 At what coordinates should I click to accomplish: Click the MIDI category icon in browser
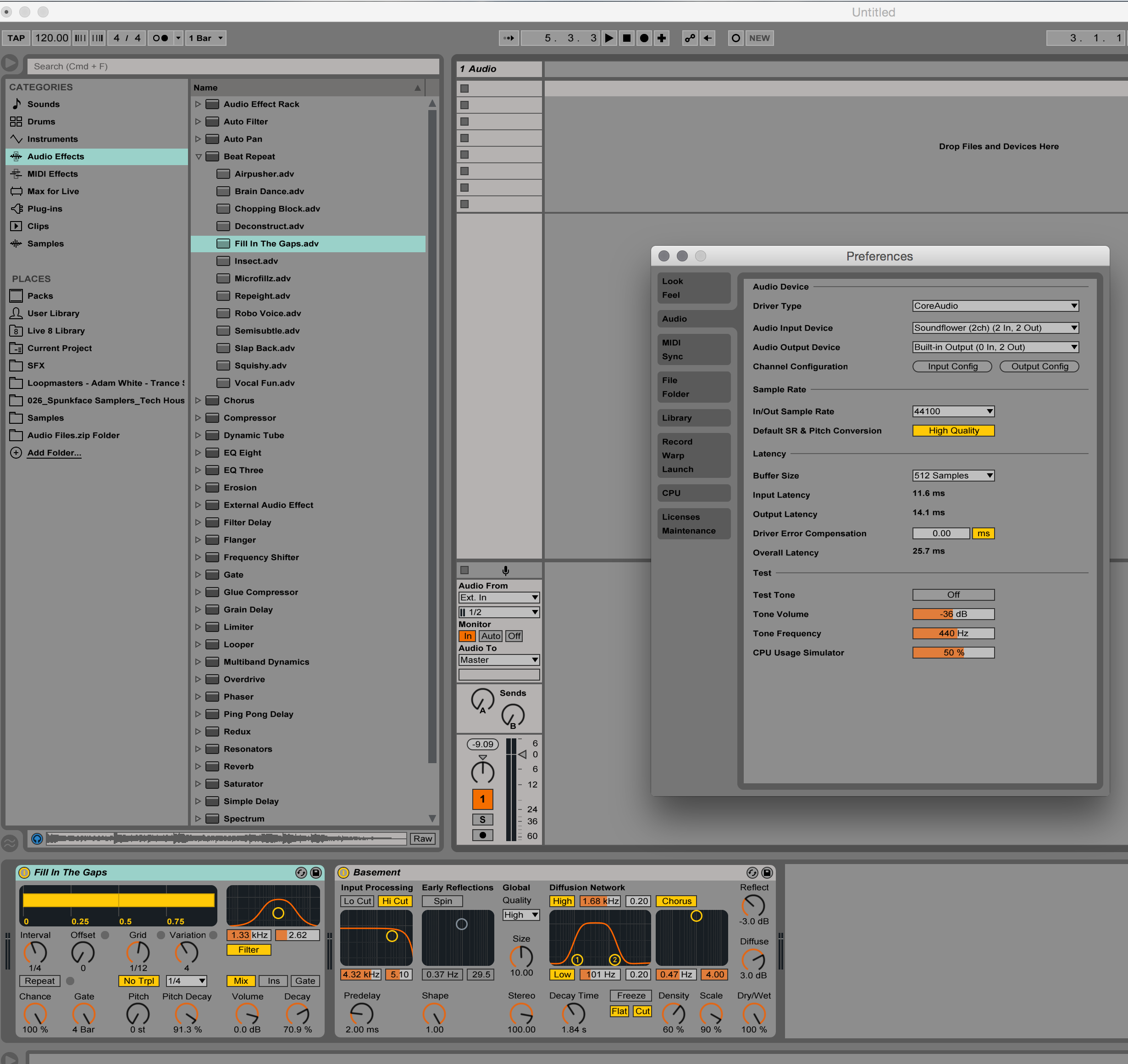(16, 173)
